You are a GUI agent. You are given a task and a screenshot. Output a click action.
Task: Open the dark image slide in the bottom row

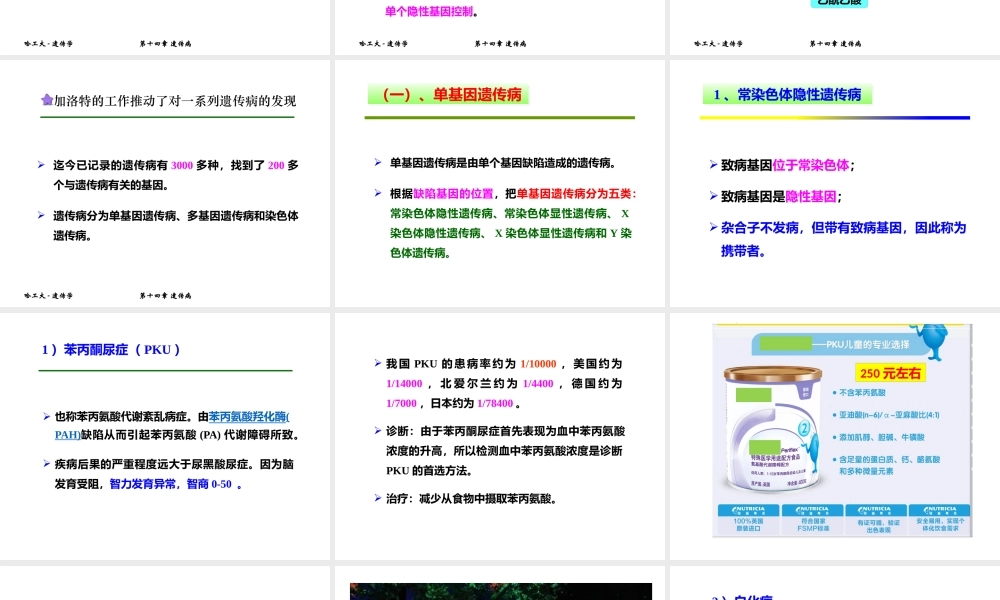(500, 591)
